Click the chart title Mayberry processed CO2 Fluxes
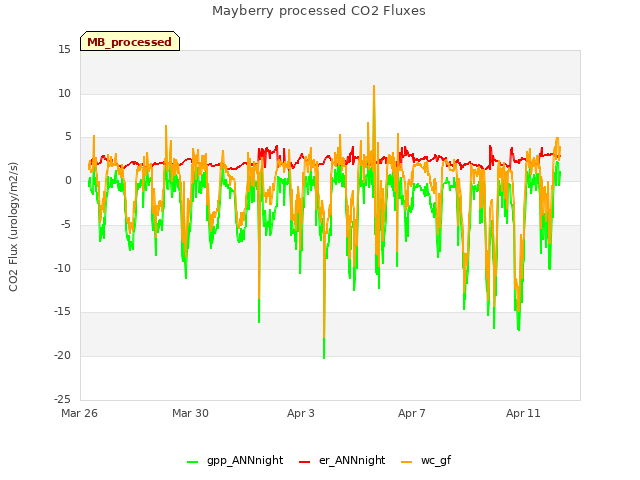The image size is (640, 480). coord(319,11)
